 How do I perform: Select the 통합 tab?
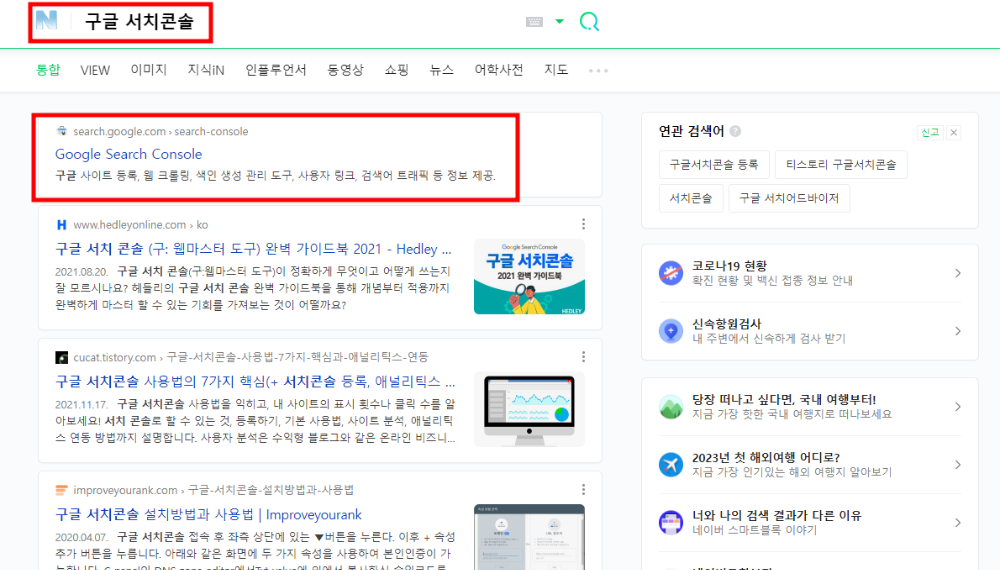(48, 70)
